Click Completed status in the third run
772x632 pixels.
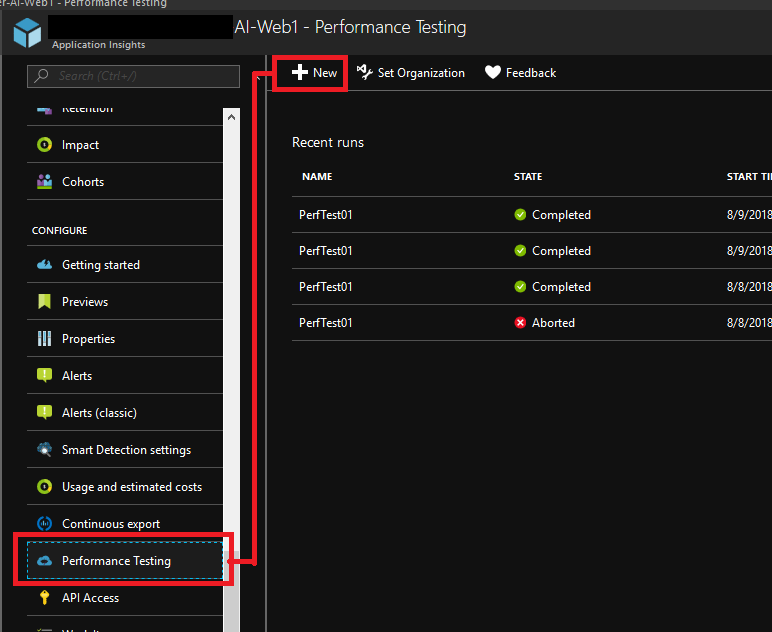pyautogui.click(x=561, y=287)
